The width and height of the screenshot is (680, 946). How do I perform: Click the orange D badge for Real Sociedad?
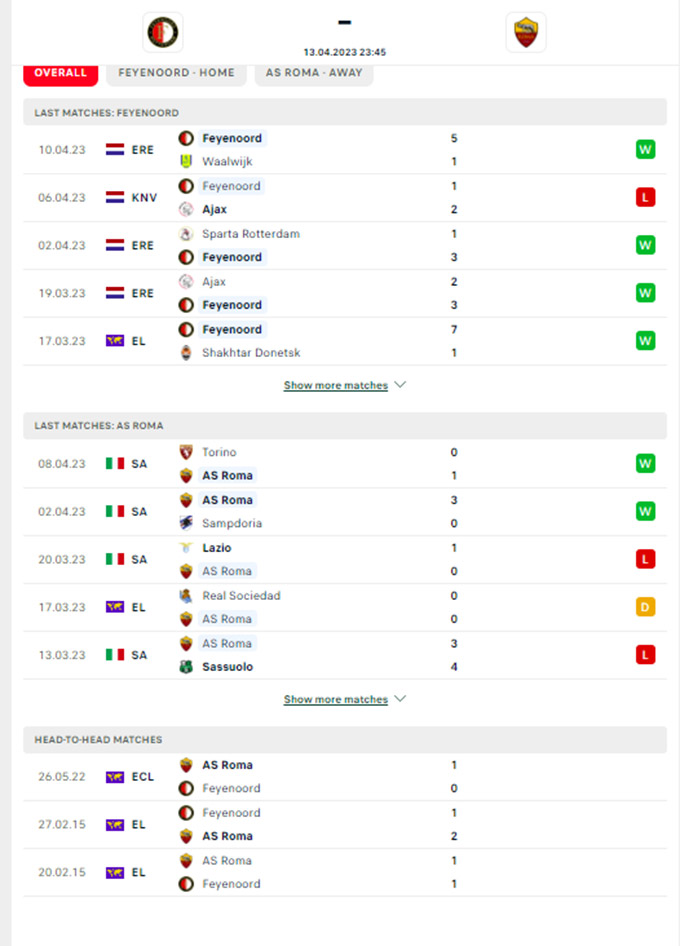tap(645, 607)
